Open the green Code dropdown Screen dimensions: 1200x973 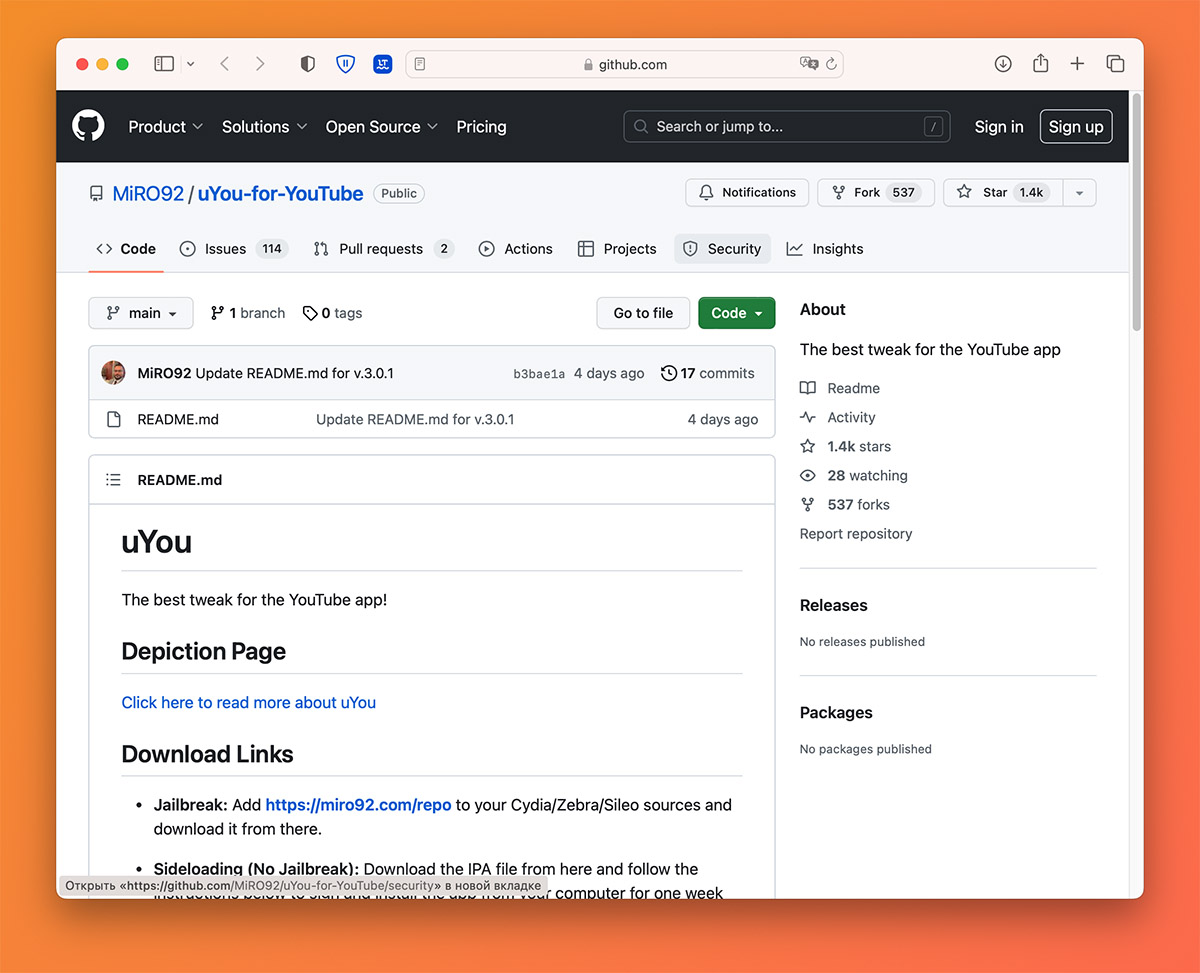736,313
